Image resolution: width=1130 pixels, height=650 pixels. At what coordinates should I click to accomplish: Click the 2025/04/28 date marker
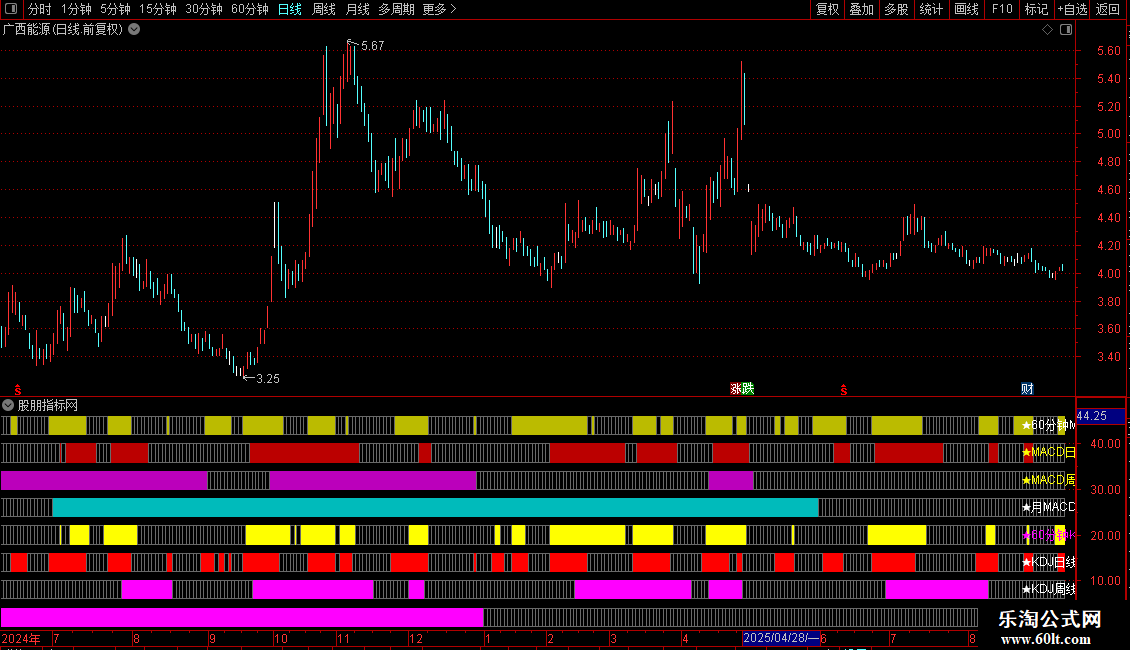[781, 638]
